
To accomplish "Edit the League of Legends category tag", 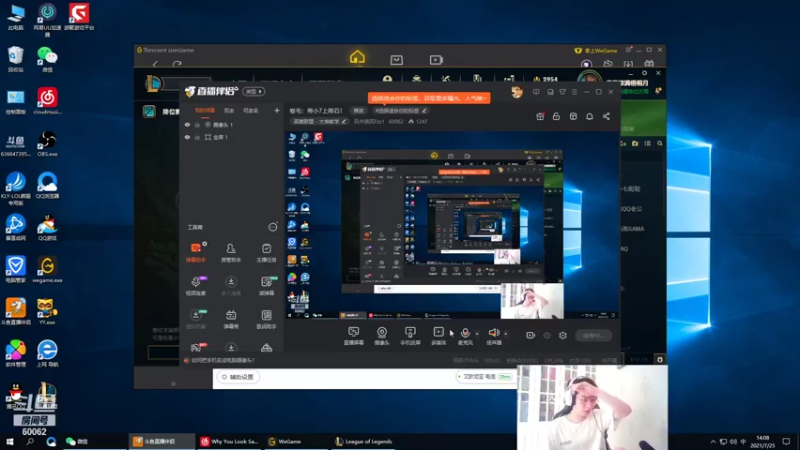I will pos(319,121).
